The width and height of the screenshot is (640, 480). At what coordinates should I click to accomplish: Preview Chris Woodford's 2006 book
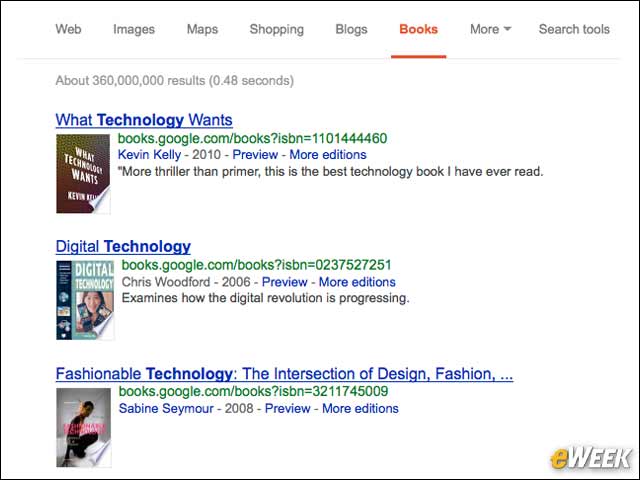tap(284, 282)
